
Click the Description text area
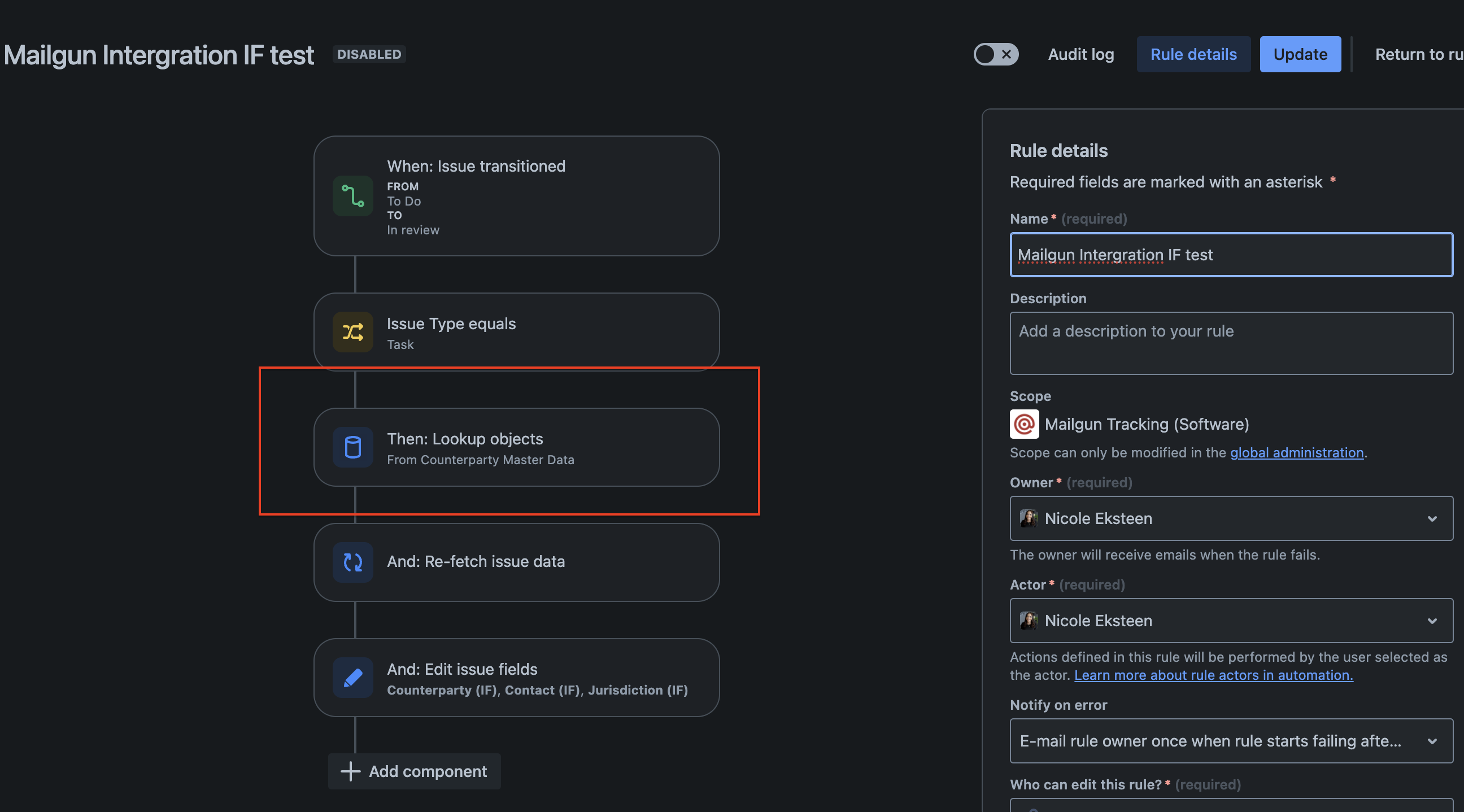pos(1231,343)
